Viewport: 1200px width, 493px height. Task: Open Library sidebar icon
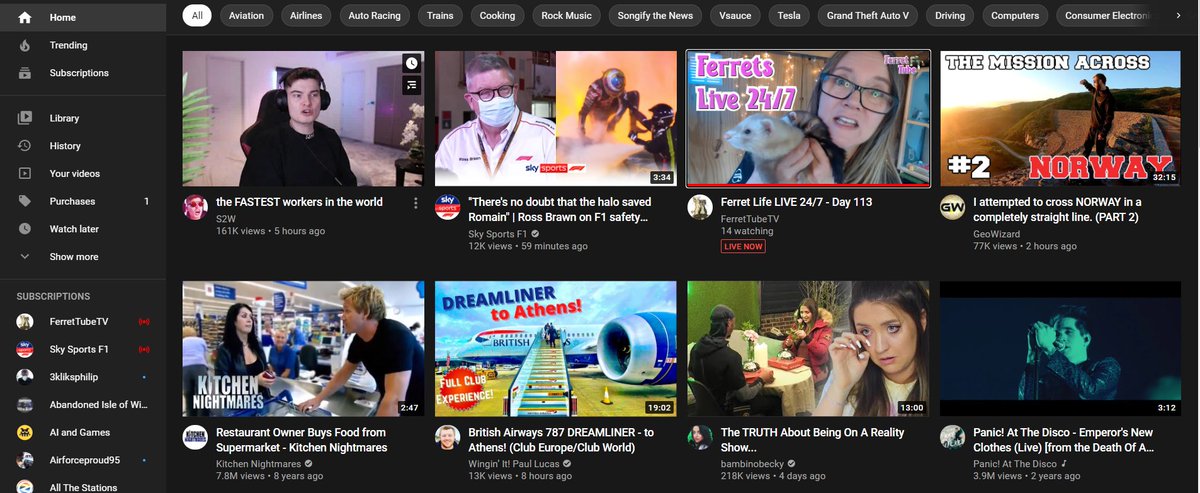25,118
